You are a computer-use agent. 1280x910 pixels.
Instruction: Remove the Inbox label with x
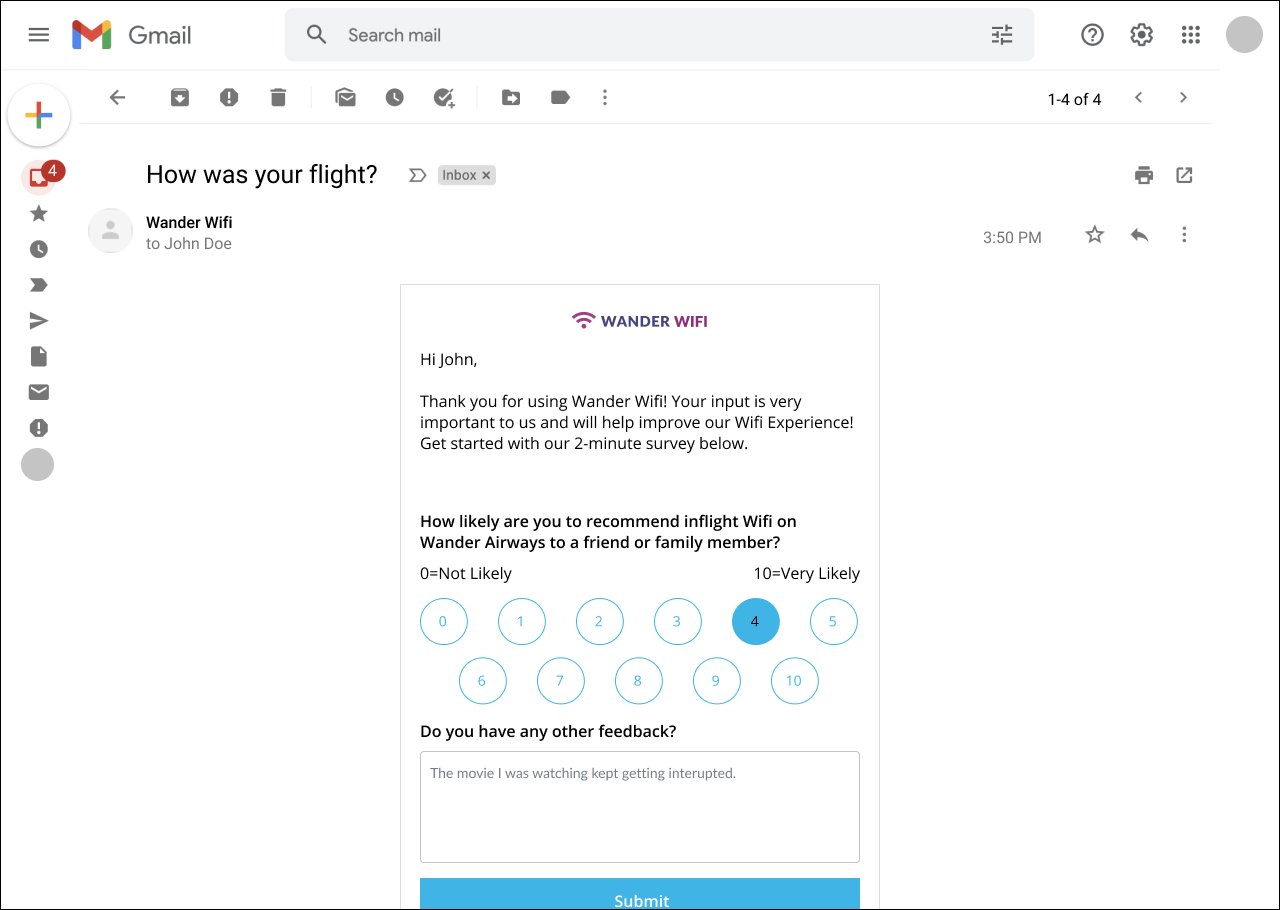[x=486, y=175]
